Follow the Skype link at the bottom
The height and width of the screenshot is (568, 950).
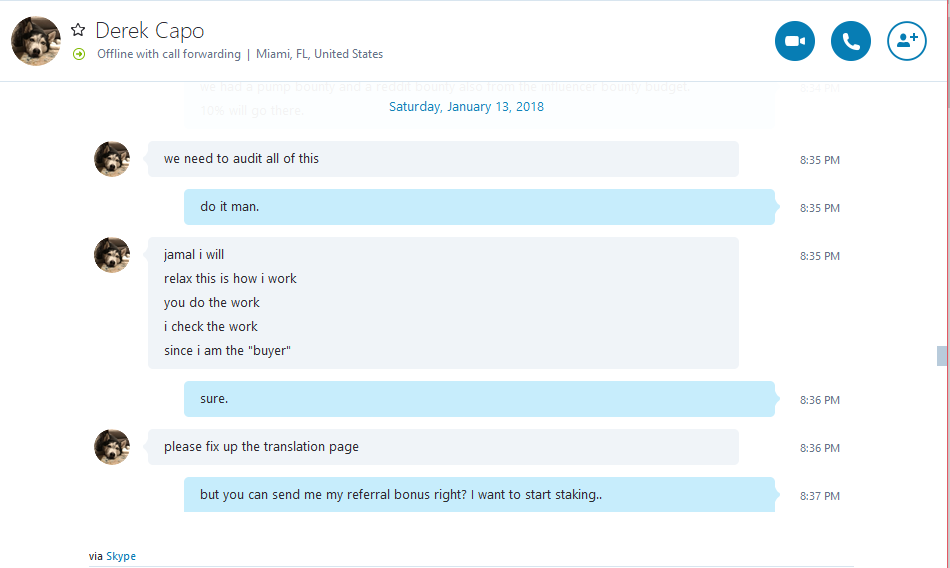(121, 556)
